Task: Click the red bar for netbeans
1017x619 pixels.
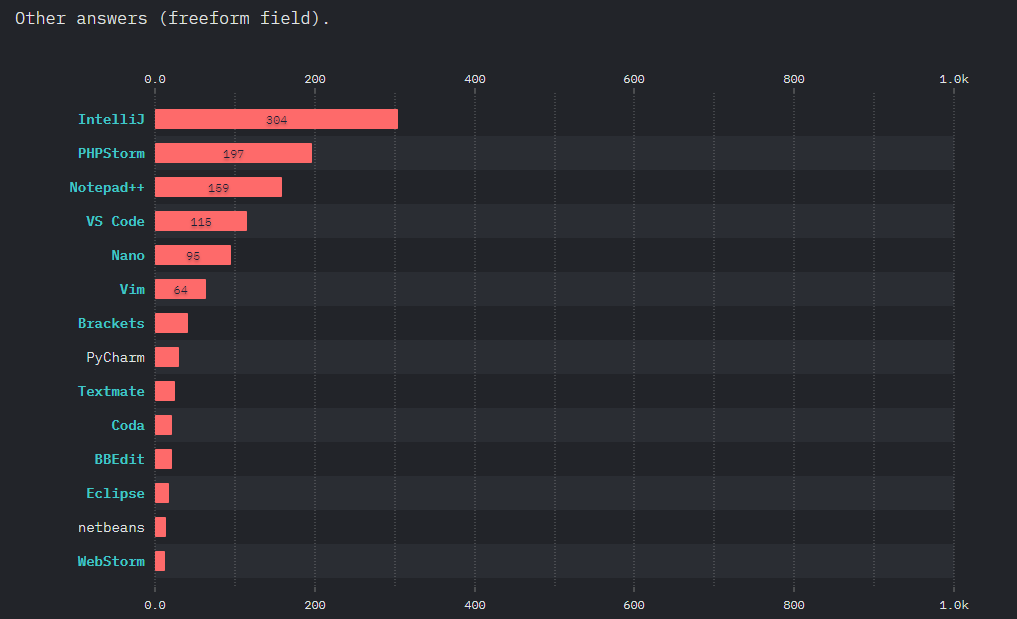Action: (160, 527)
